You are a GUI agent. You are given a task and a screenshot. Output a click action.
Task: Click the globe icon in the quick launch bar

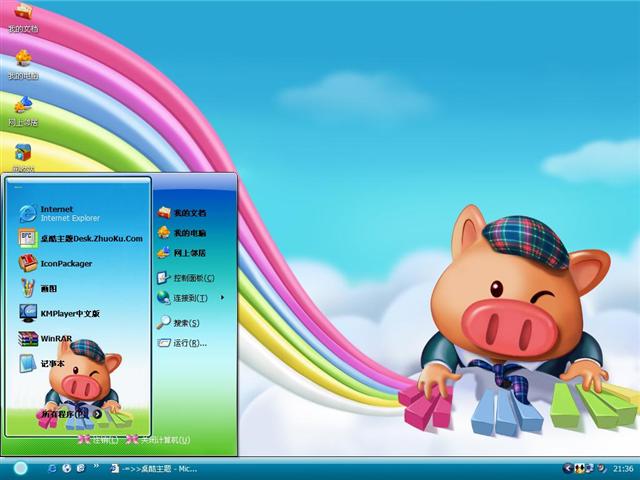[67, 469]
